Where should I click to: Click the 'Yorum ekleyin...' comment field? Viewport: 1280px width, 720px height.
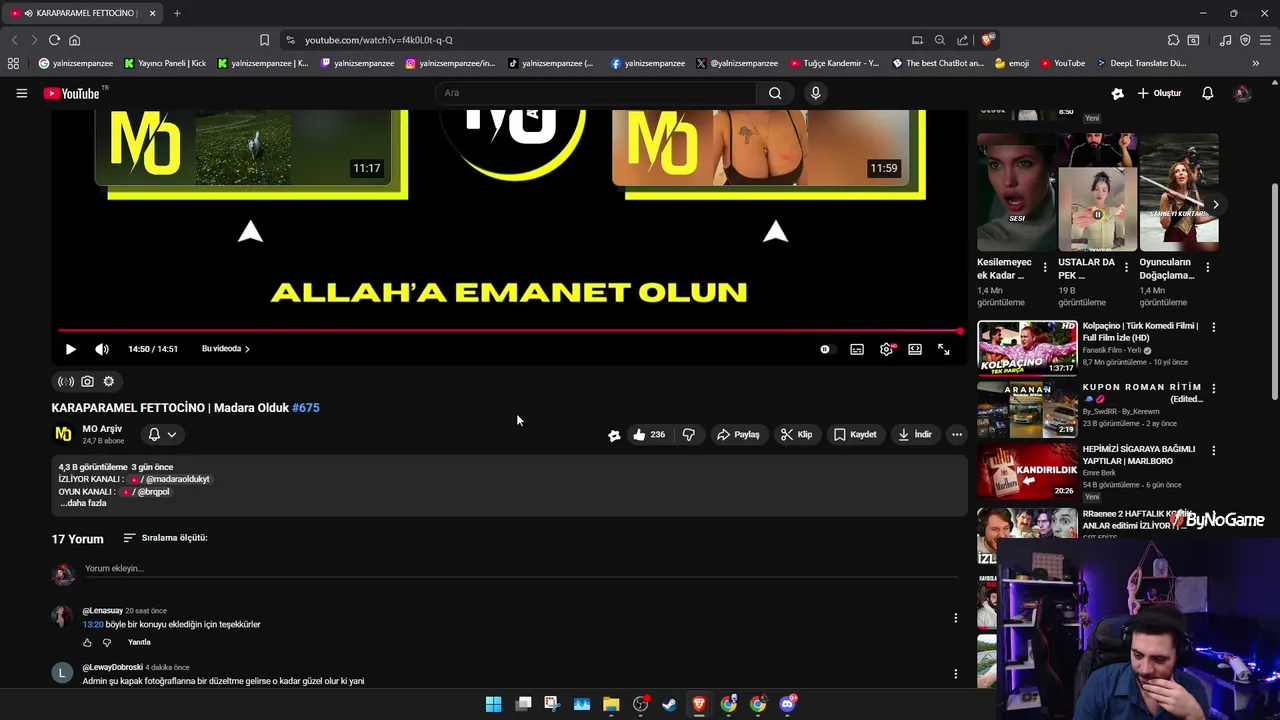point(520,568)
